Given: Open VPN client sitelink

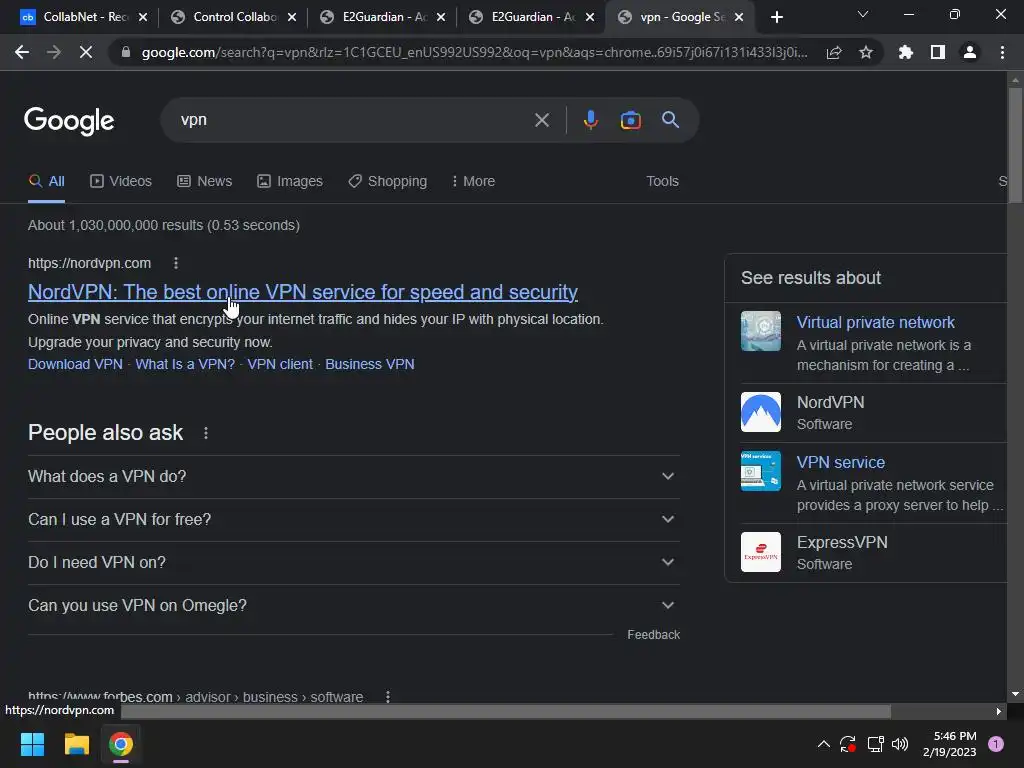Looking at the screenshot, I should (x=280, y=364).
